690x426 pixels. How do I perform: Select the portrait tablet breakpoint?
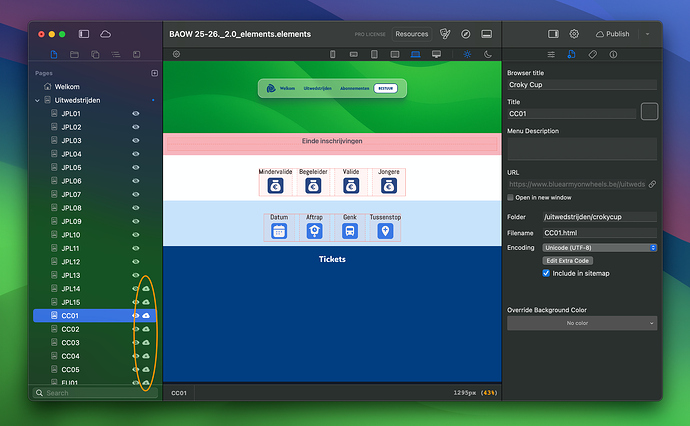374,54
